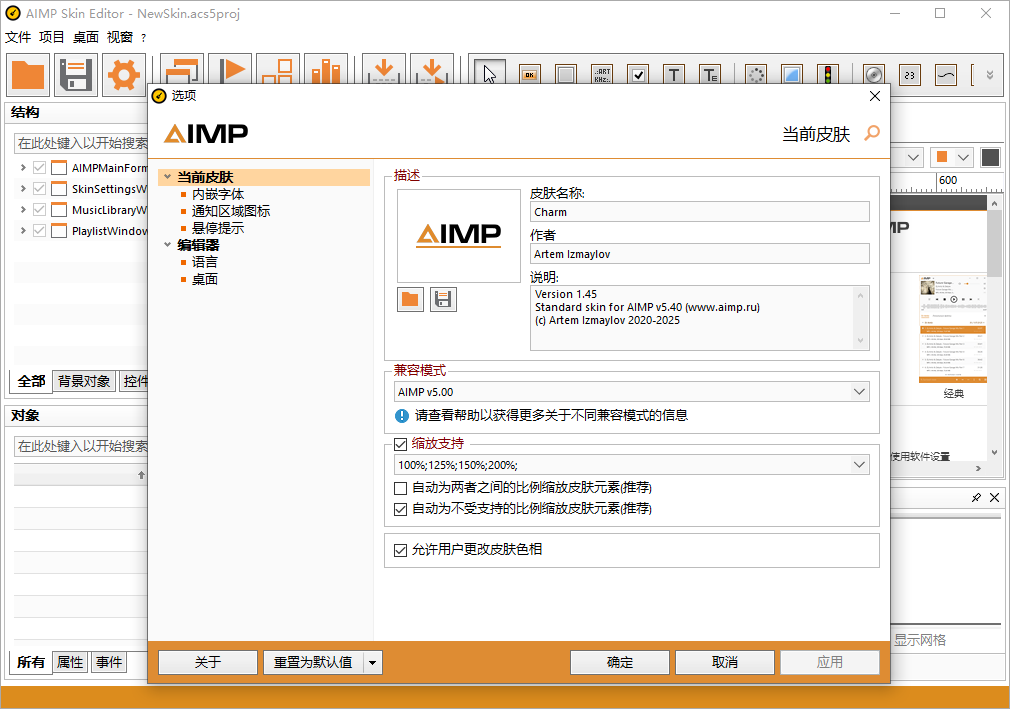Click the 皮肤名称 Charm input field
Image resolution: width=1010 pixels, height=709 pixels.
coord(700,211)
